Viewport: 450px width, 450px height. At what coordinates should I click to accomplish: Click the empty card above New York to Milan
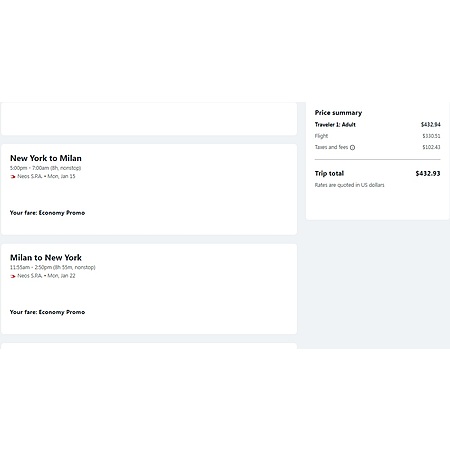[149, 119]
